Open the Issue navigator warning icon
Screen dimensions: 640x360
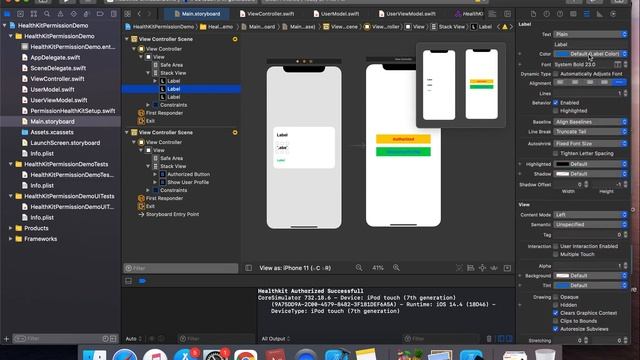60,14
